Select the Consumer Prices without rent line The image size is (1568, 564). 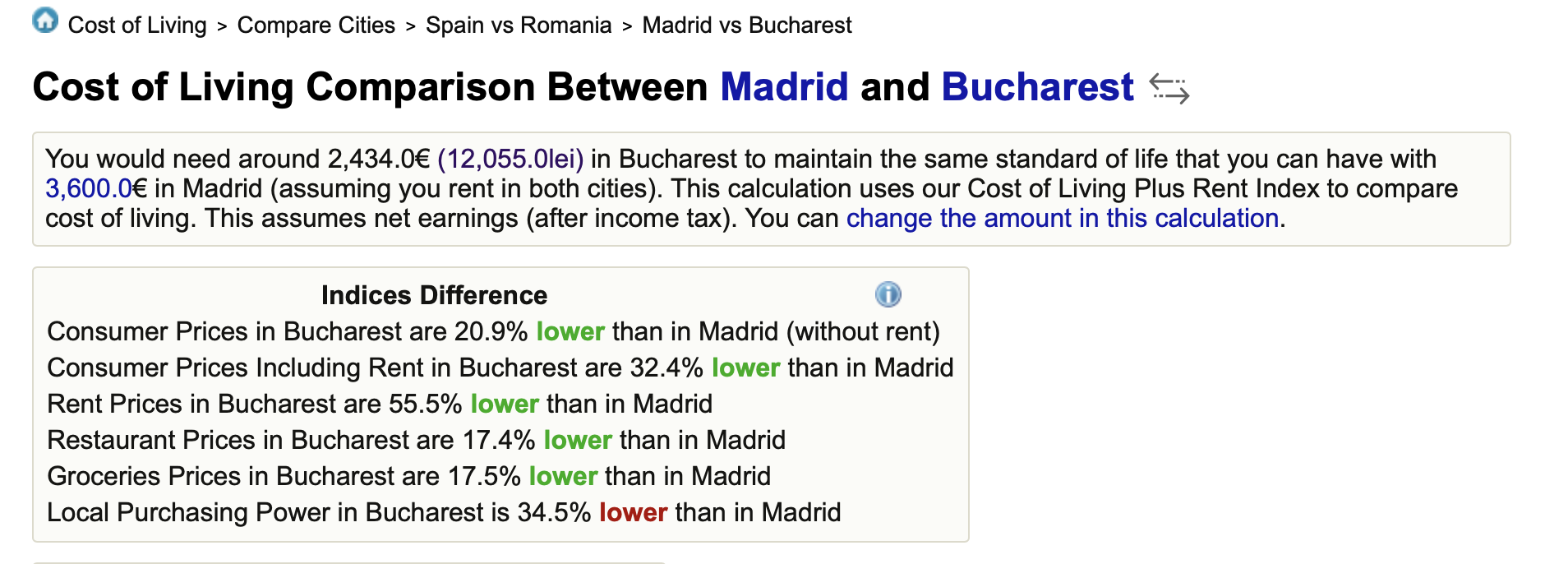(493, 331)
